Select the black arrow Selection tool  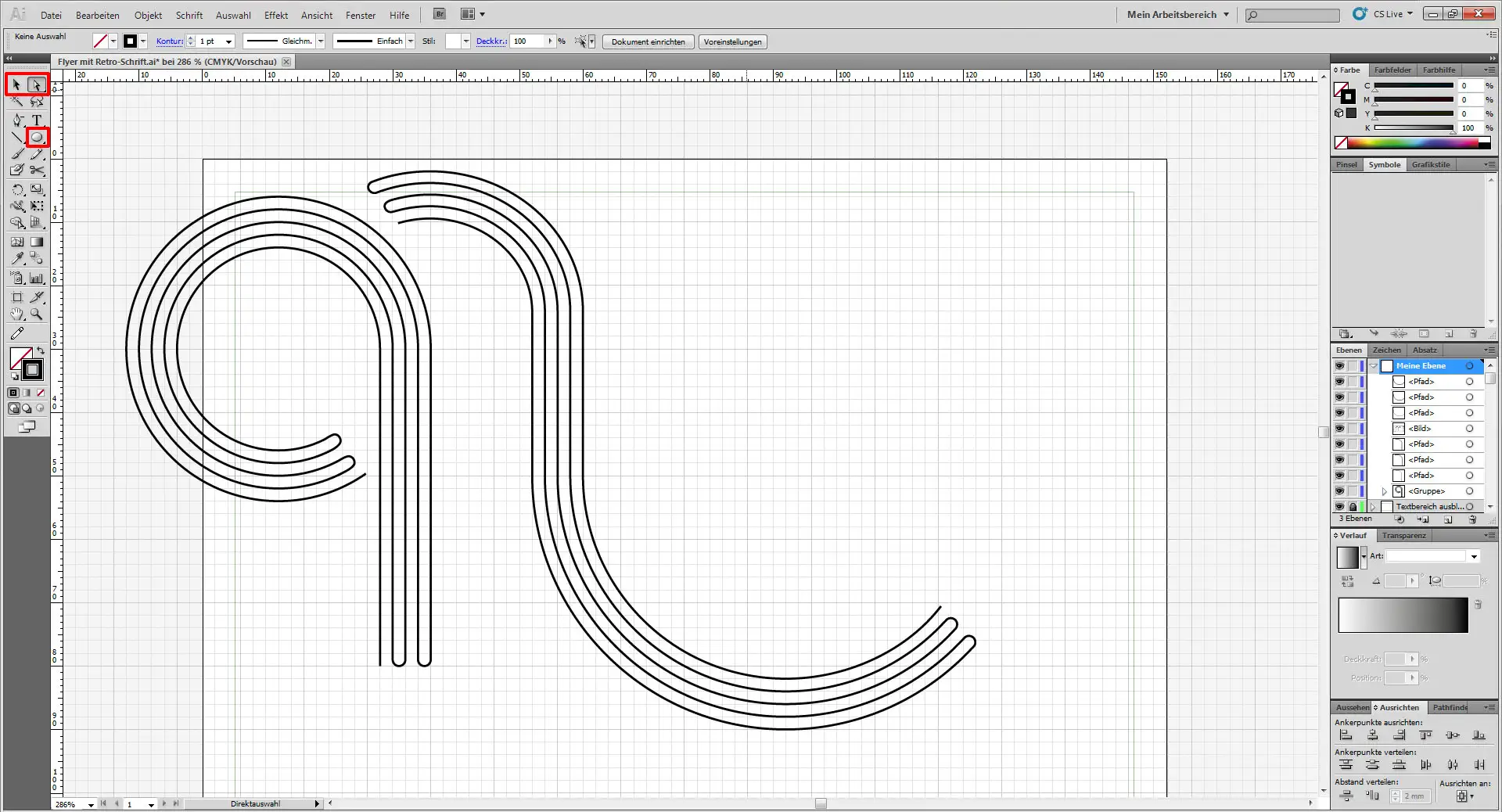(x=16, y=84)
